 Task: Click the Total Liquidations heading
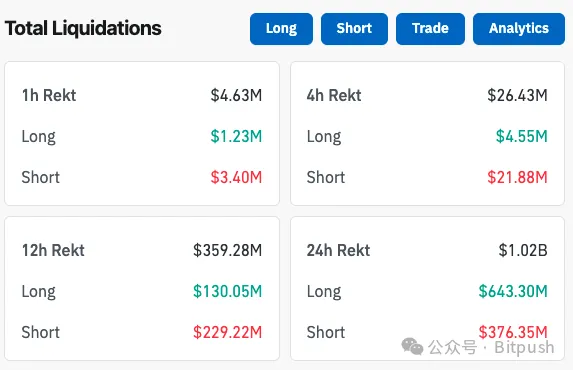(83, 28)
